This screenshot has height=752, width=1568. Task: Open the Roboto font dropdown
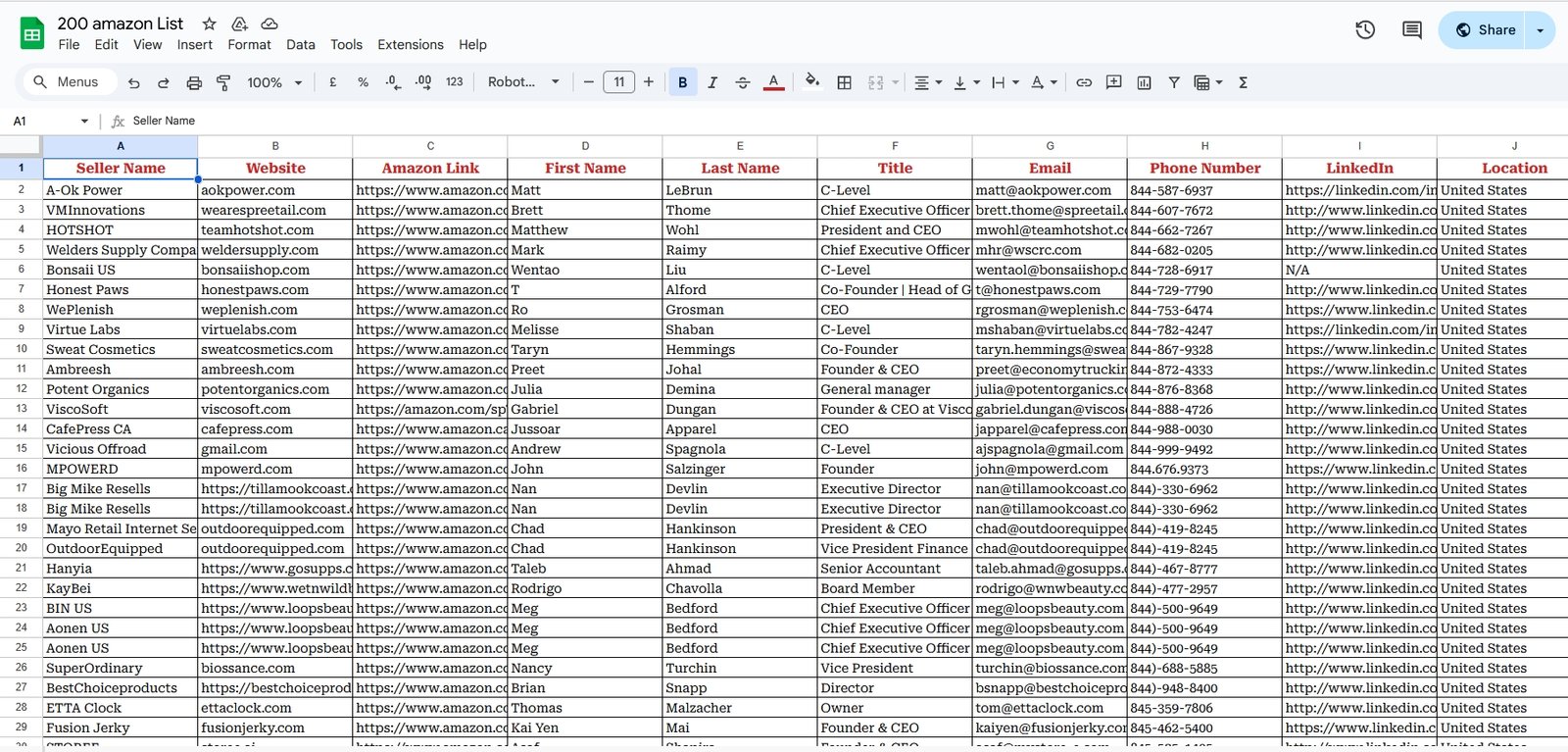click(523, 82)
